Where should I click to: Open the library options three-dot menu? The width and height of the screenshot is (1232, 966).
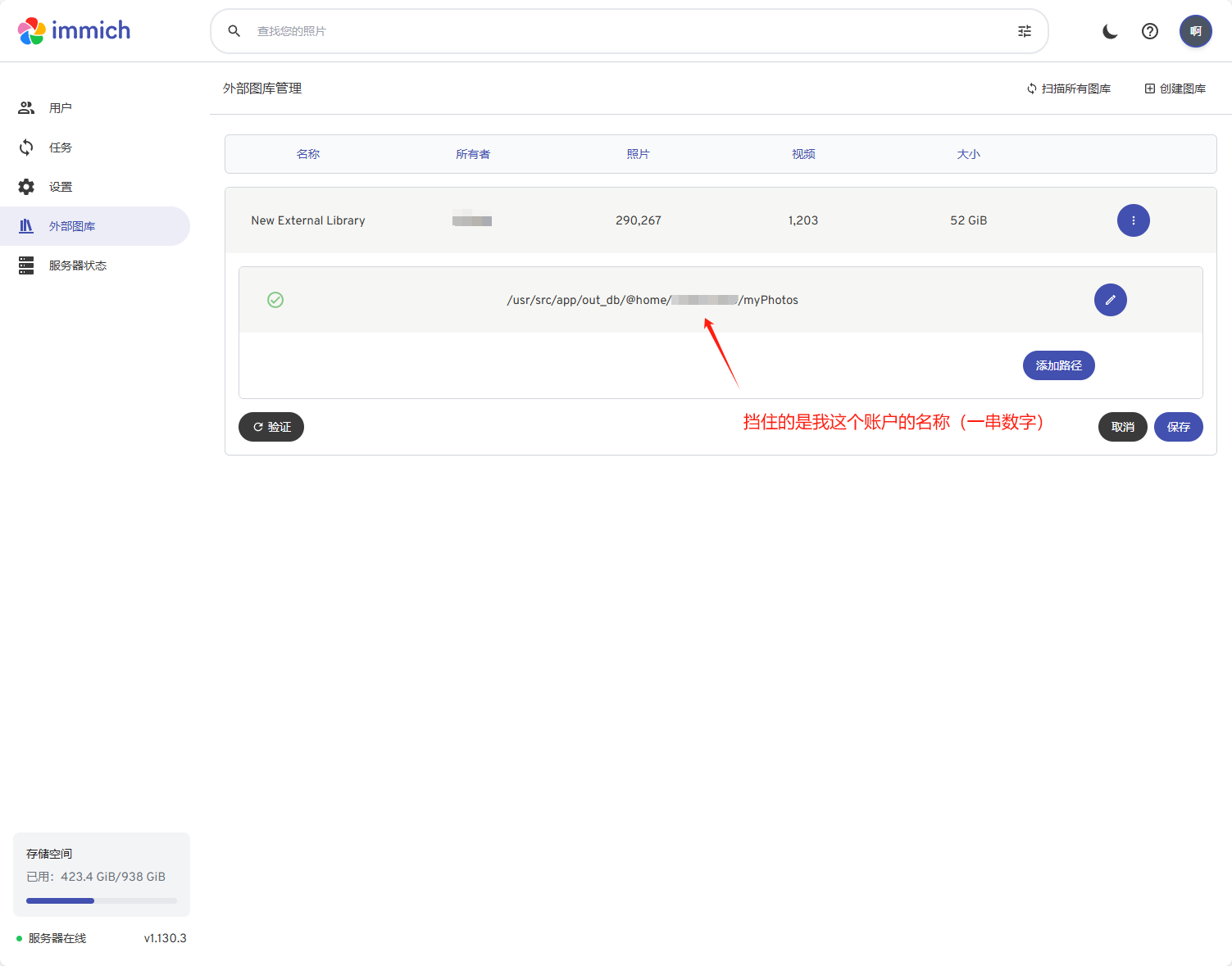pos(1134,220)
